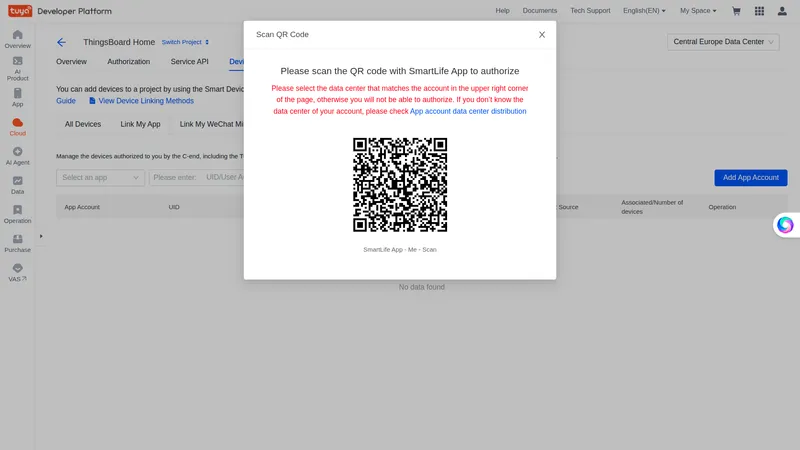Open Central Europe Data Center dropdown
The image size is (800, 450).
723,42
